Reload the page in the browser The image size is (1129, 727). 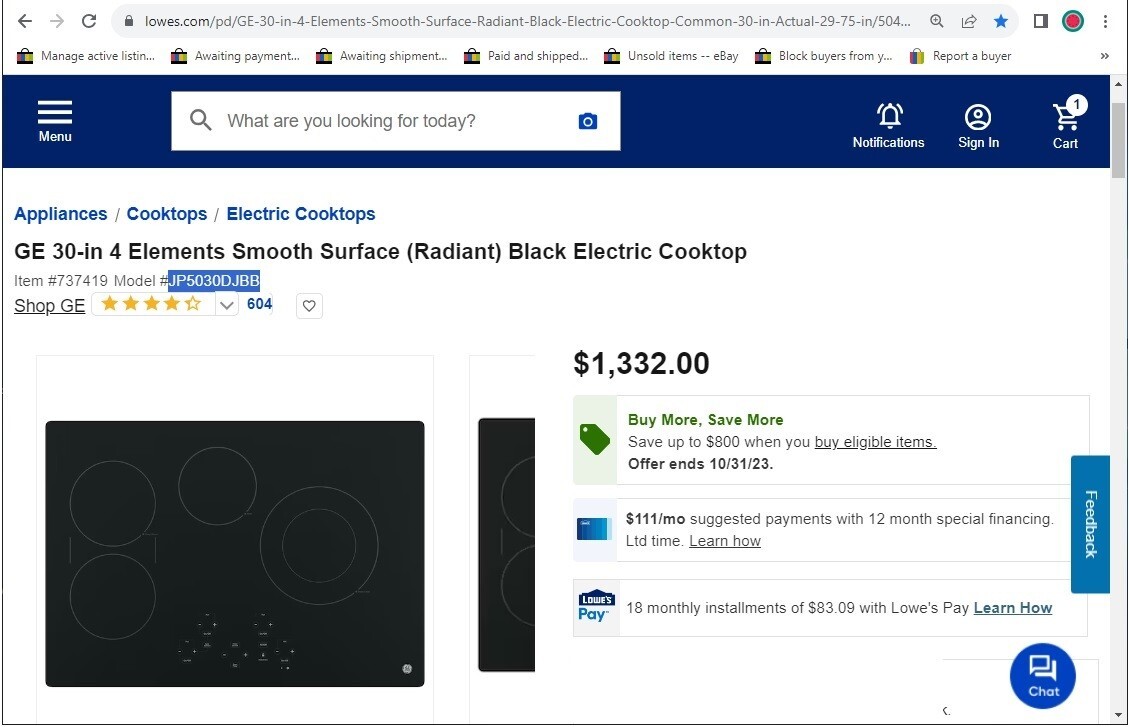pyautogui.click(x=89, y=21)
